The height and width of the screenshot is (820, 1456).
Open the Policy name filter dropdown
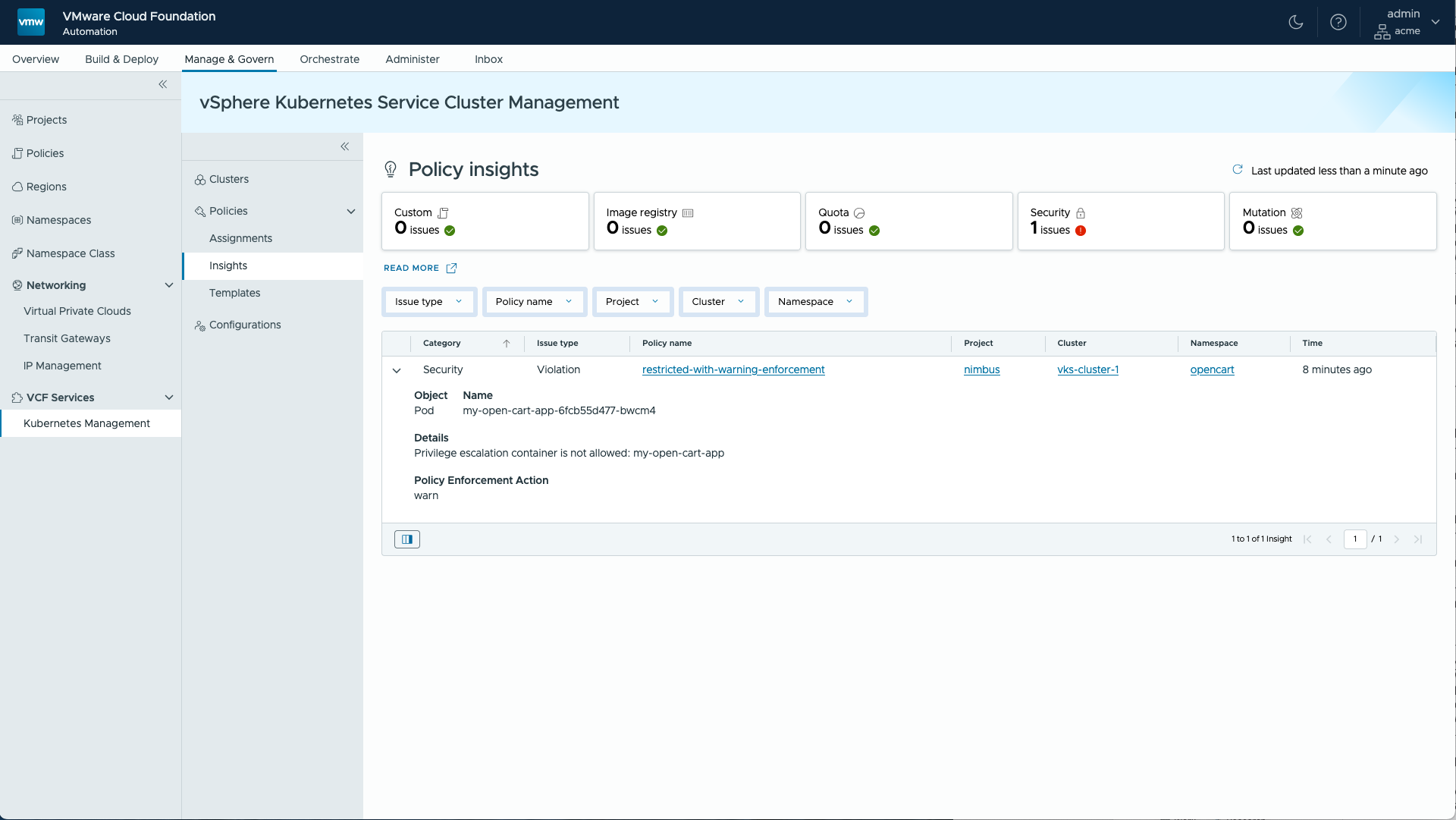[x=535, y=302]
